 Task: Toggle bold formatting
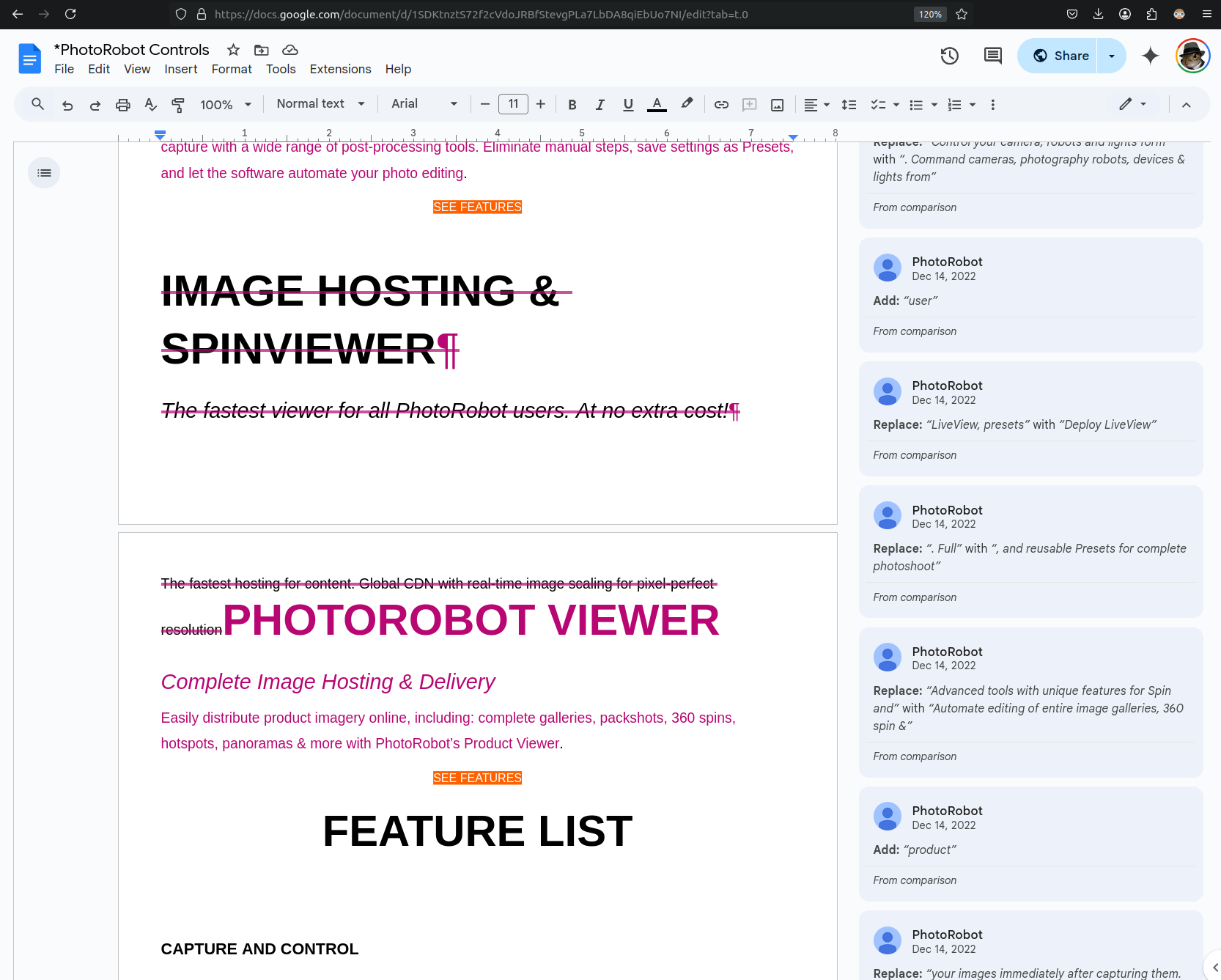click(x=572, y=105)
